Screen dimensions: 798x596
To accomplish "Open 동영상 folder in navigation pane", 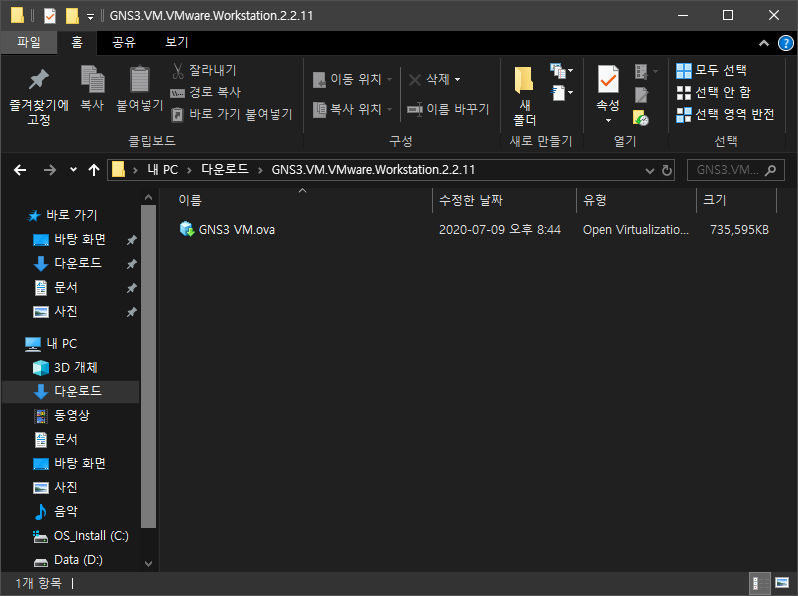I will tap(62, 416).
